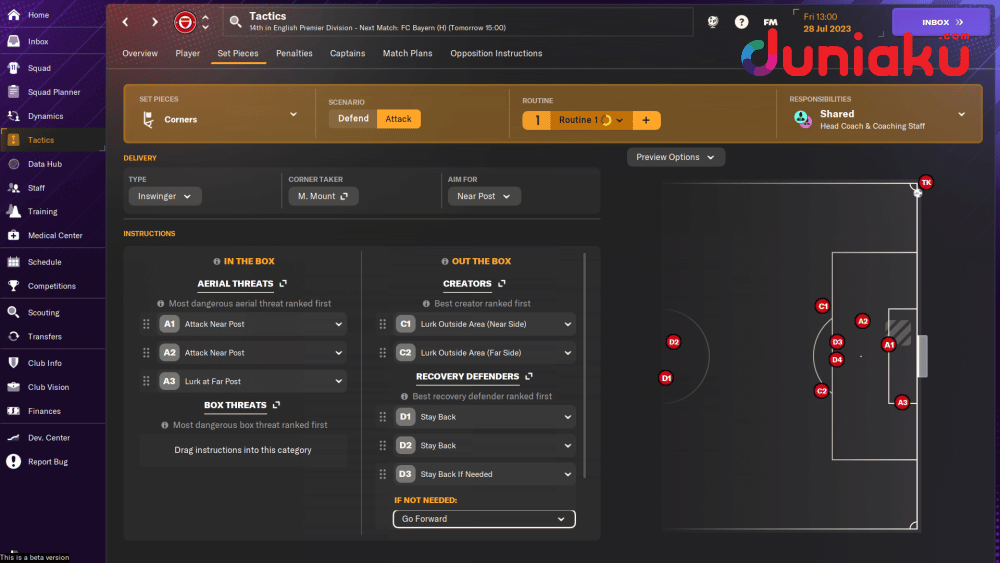Click the Dynamics sidebar icon
This screenshot has height=563, width=1000.
pos(13,116)
